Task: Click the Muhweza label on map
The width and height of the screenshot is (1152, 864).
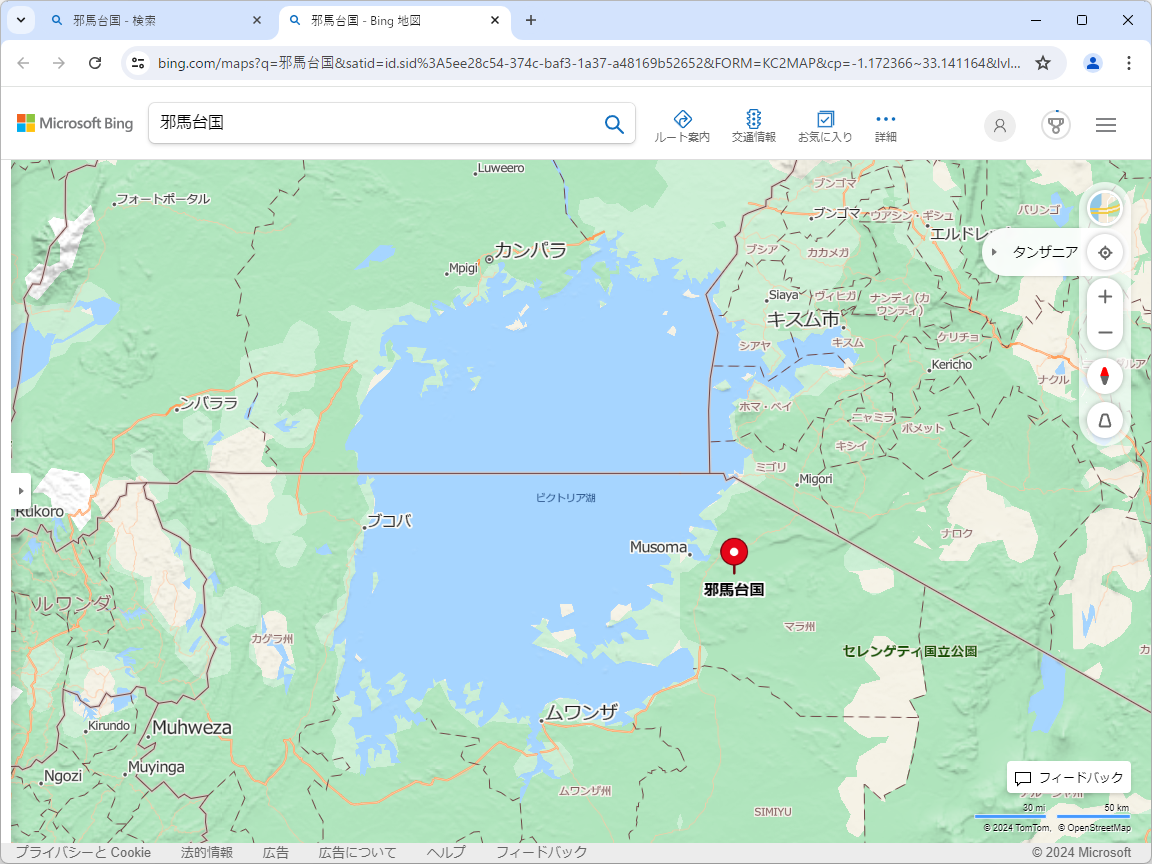Action: click(192, 727)
